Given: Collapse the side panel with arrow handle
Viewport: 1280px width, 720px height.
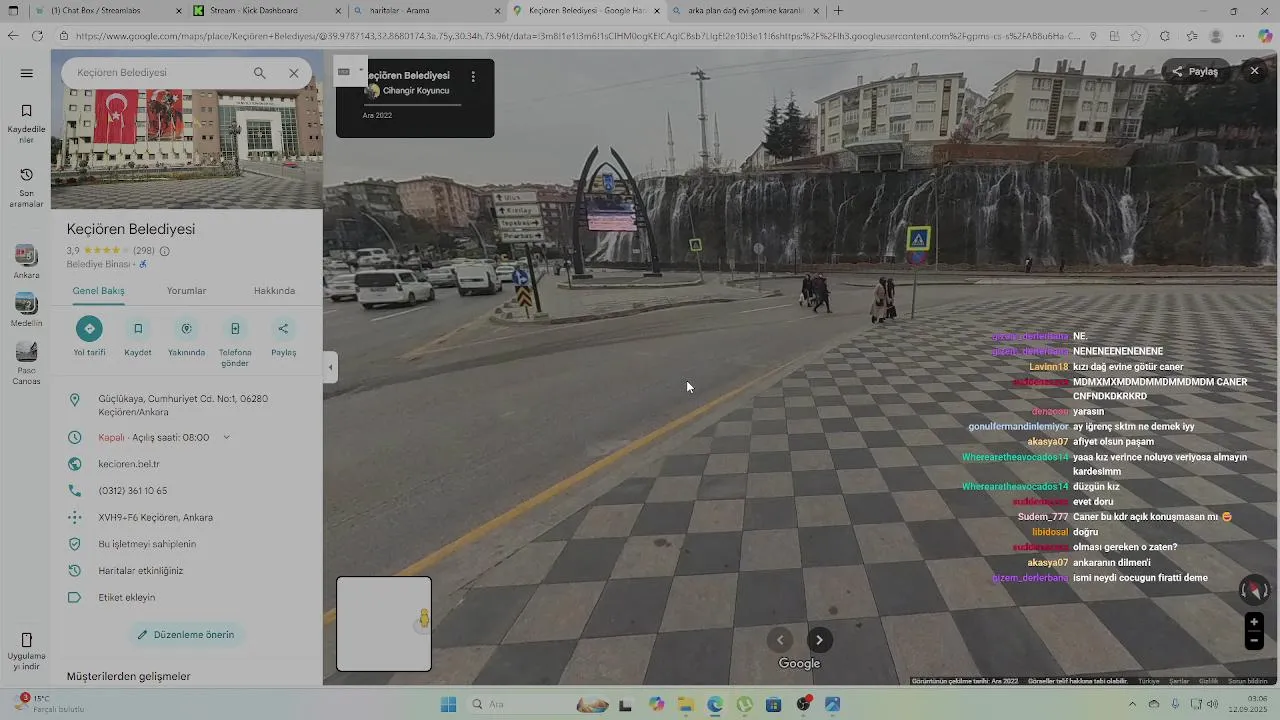Looking at the screenshot, I should pos(330,367).
